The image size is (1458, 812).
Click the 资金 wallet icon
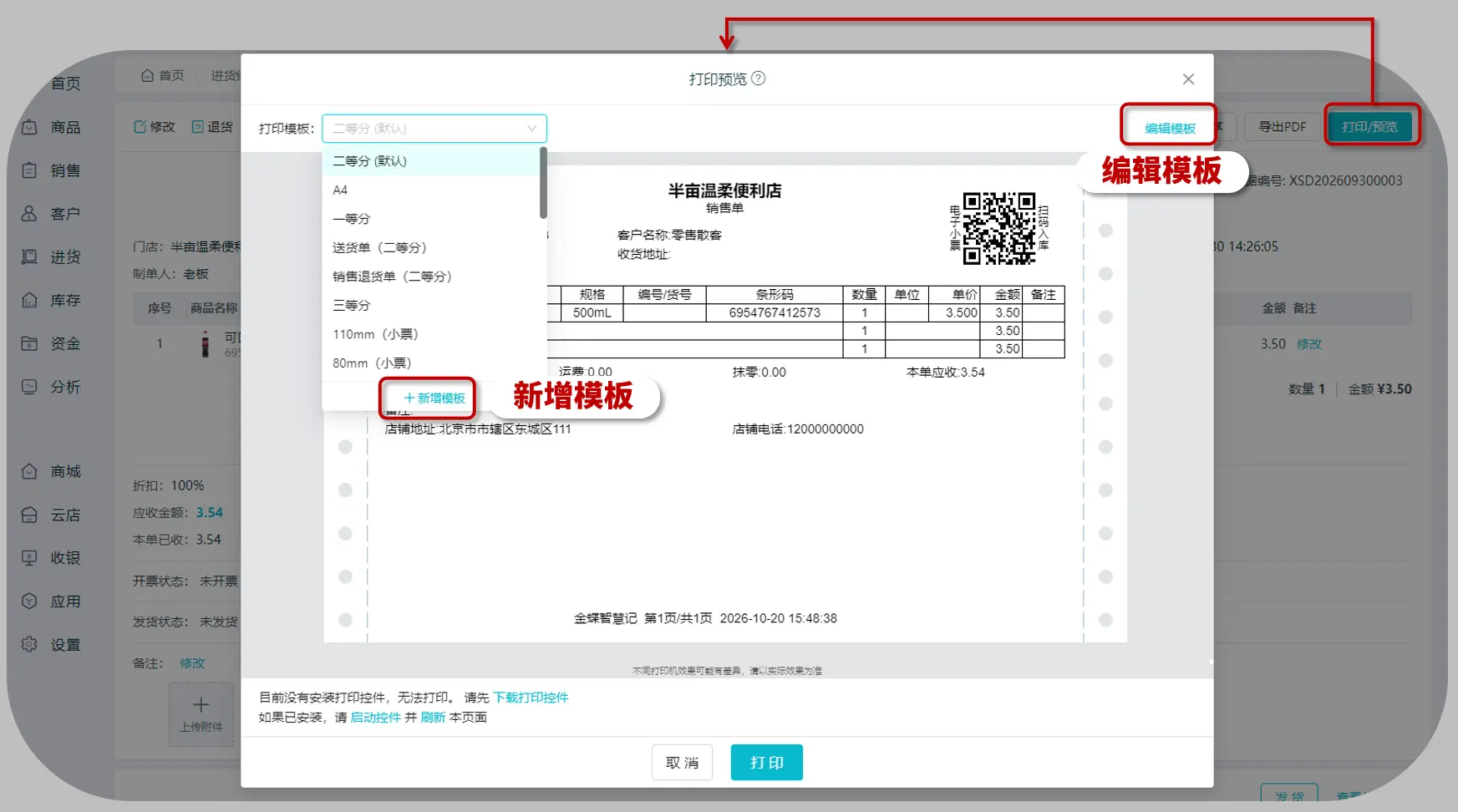(x=29, y=343)
